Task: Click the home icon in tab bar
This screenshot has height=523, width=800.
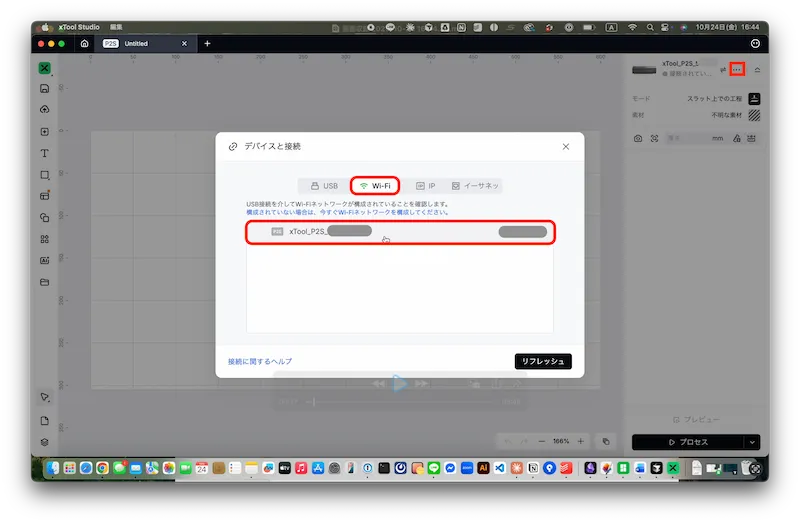Action: tap(85, 44)
